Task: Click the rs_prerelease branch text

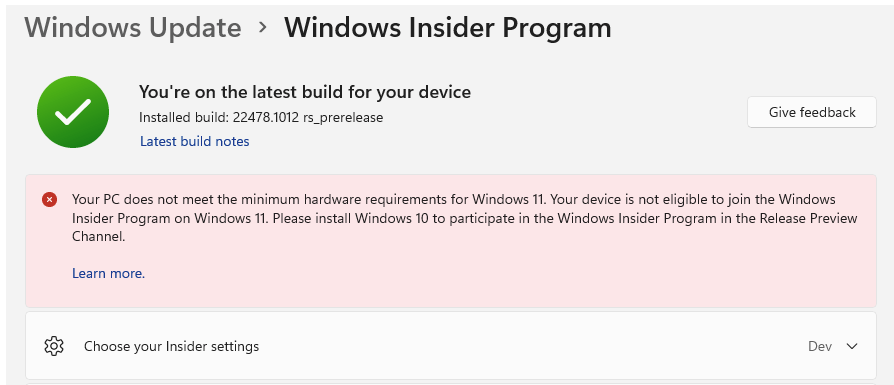Action: pos(343,117)
